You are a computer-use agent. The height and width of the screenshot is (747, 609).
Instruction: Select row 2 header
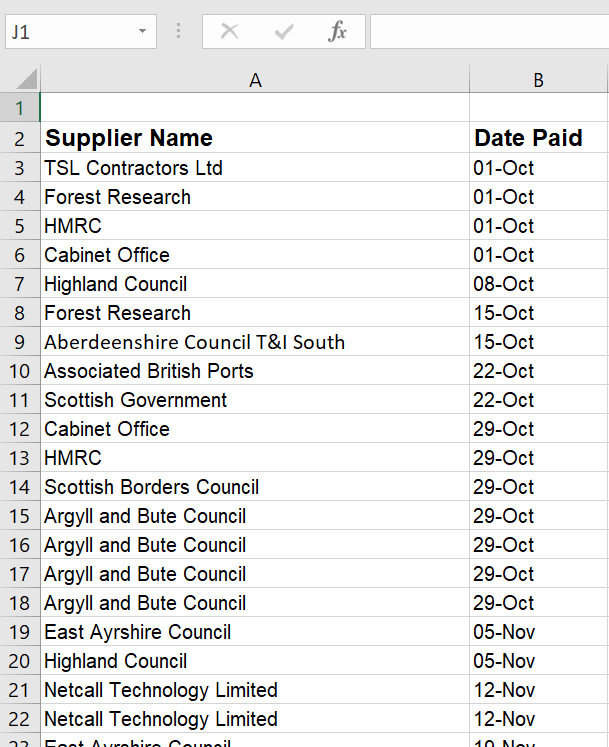(x=19, y=138)
